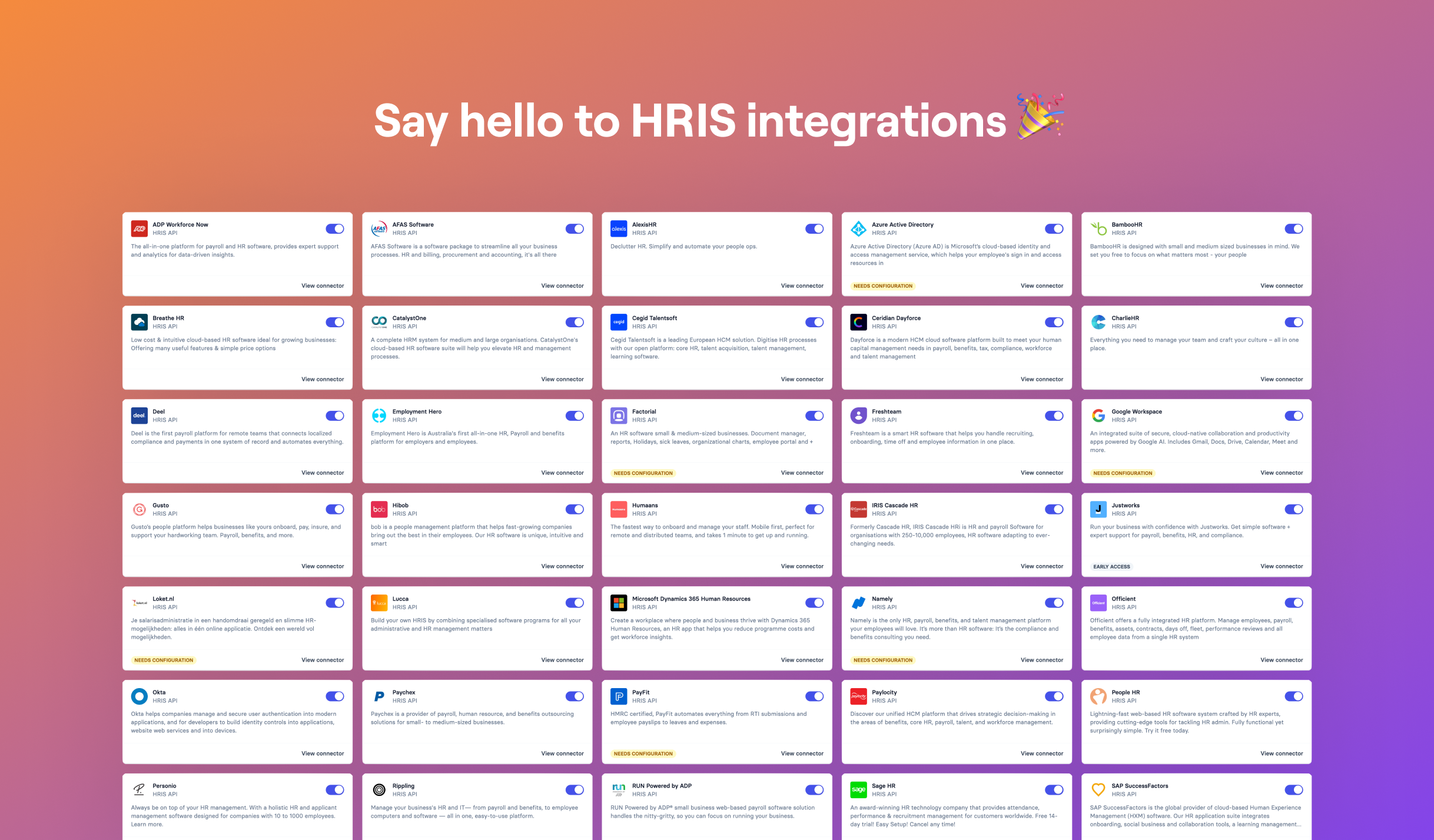Click the Justworks logo icon
The image size is (1434, 840).
tap(1098, 509)
